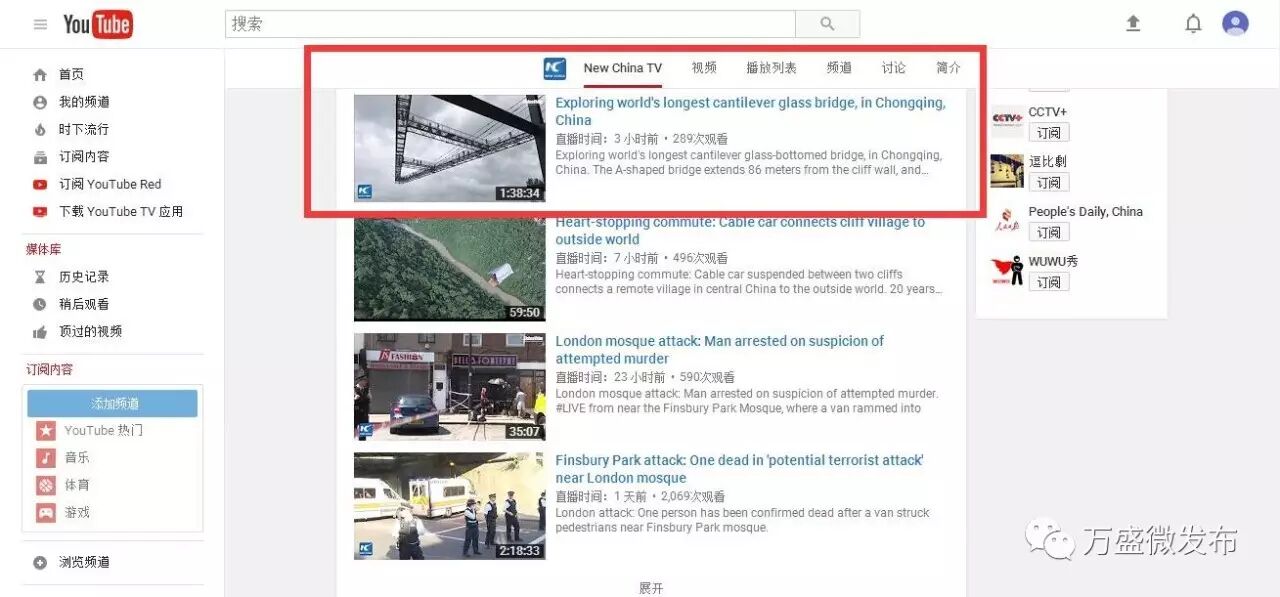
Task: Open the hamburger guide menu
Action: (x=40, y=24)
